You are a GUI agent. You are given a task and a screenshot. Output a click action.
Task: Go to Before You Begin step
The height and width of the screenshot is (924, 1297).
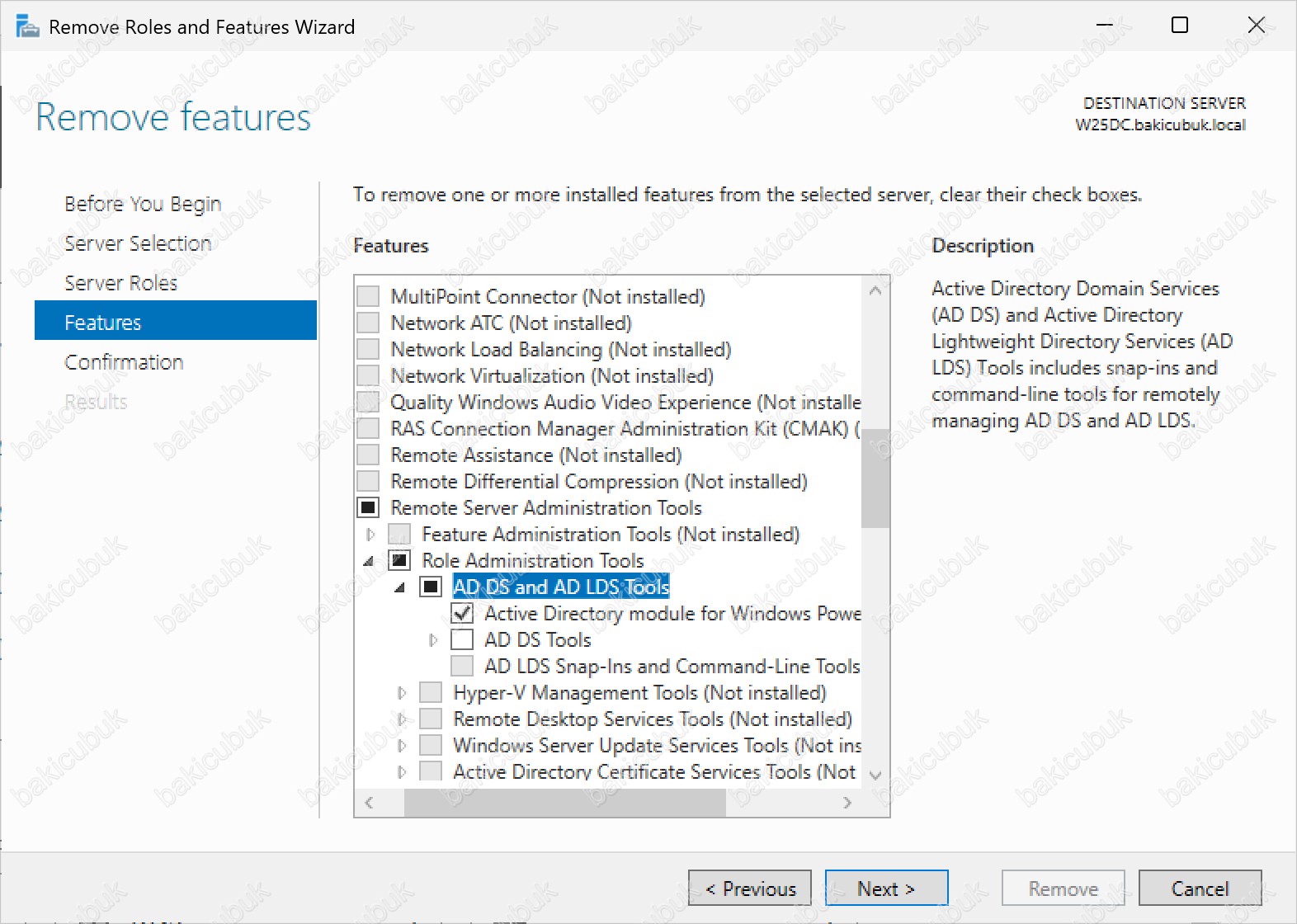[143, 203]
